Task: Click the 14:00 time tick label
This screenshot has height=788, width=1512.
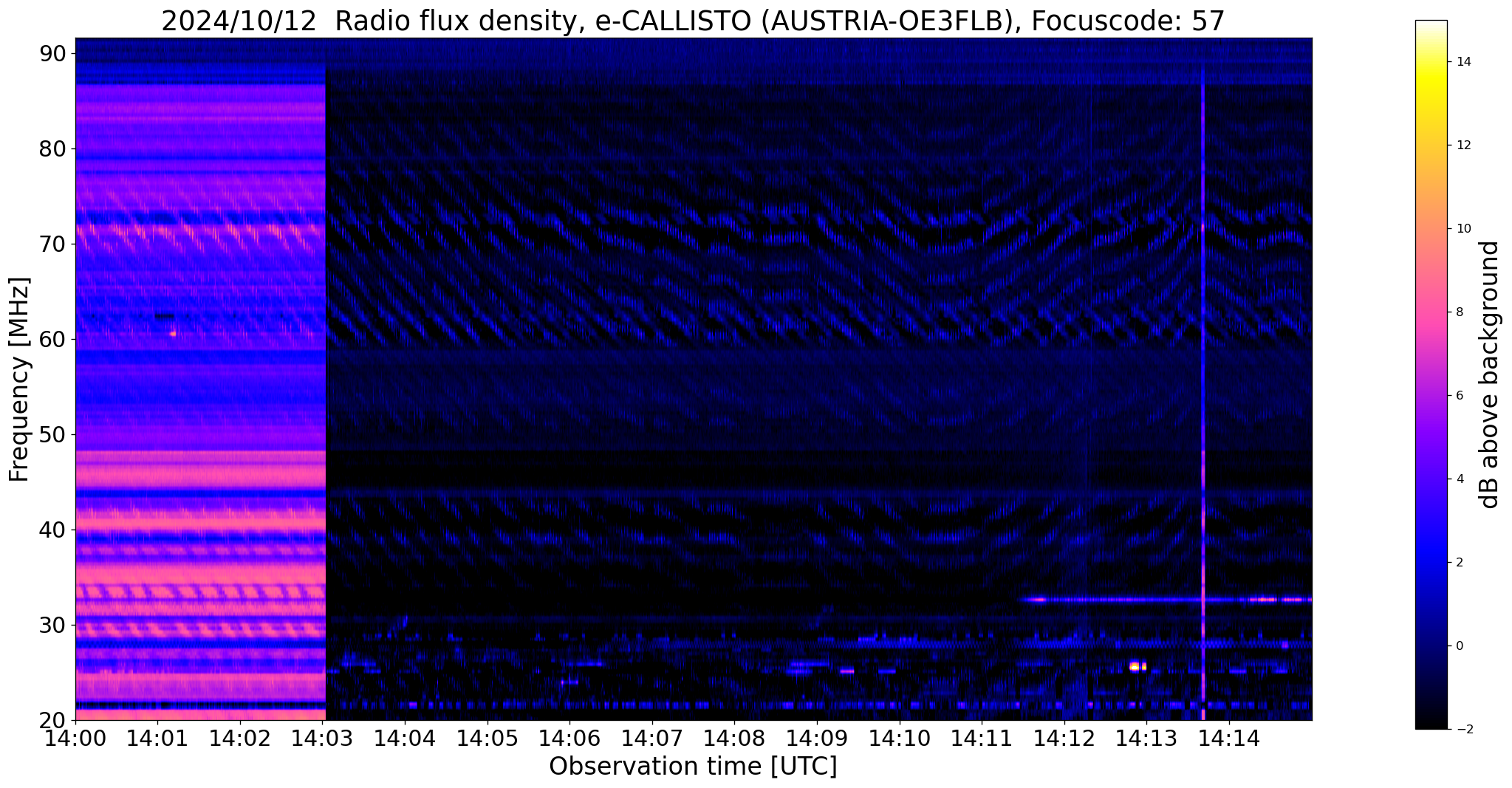Action: (75, 739)
